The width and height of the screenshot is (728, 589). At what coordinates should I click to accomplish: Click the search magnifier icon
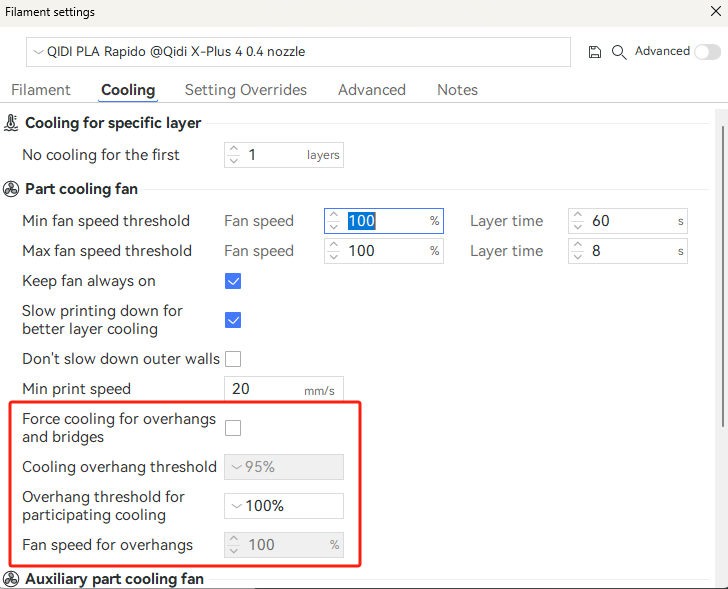click(x=619, y=52)
